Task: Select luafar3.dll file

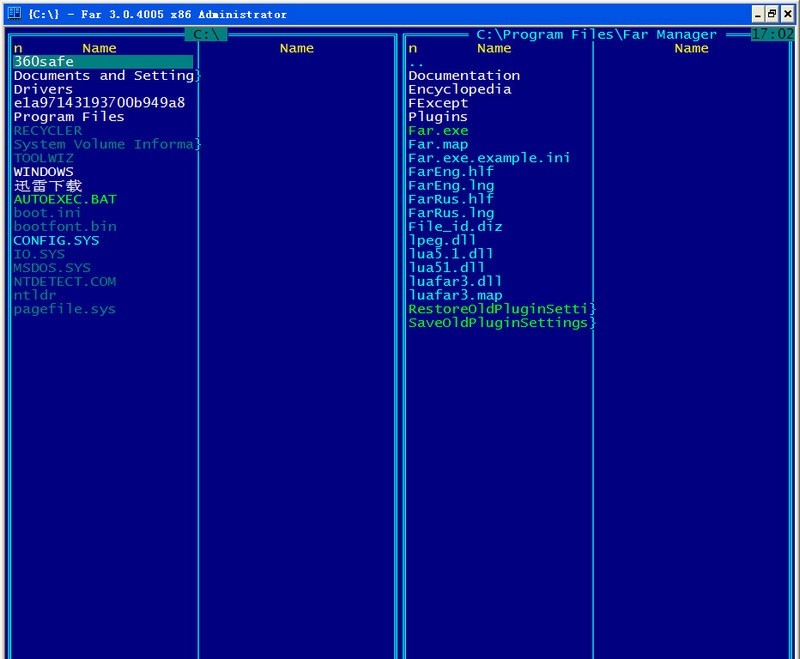Action: (455, 282)
